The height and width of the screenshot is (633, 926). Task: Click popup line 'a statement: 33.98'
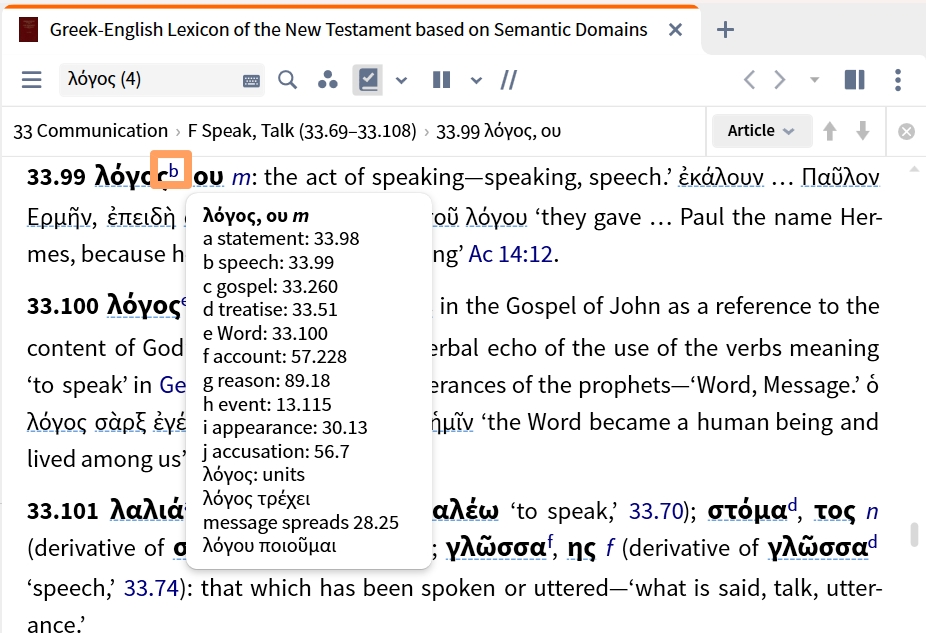pos(281,239)
